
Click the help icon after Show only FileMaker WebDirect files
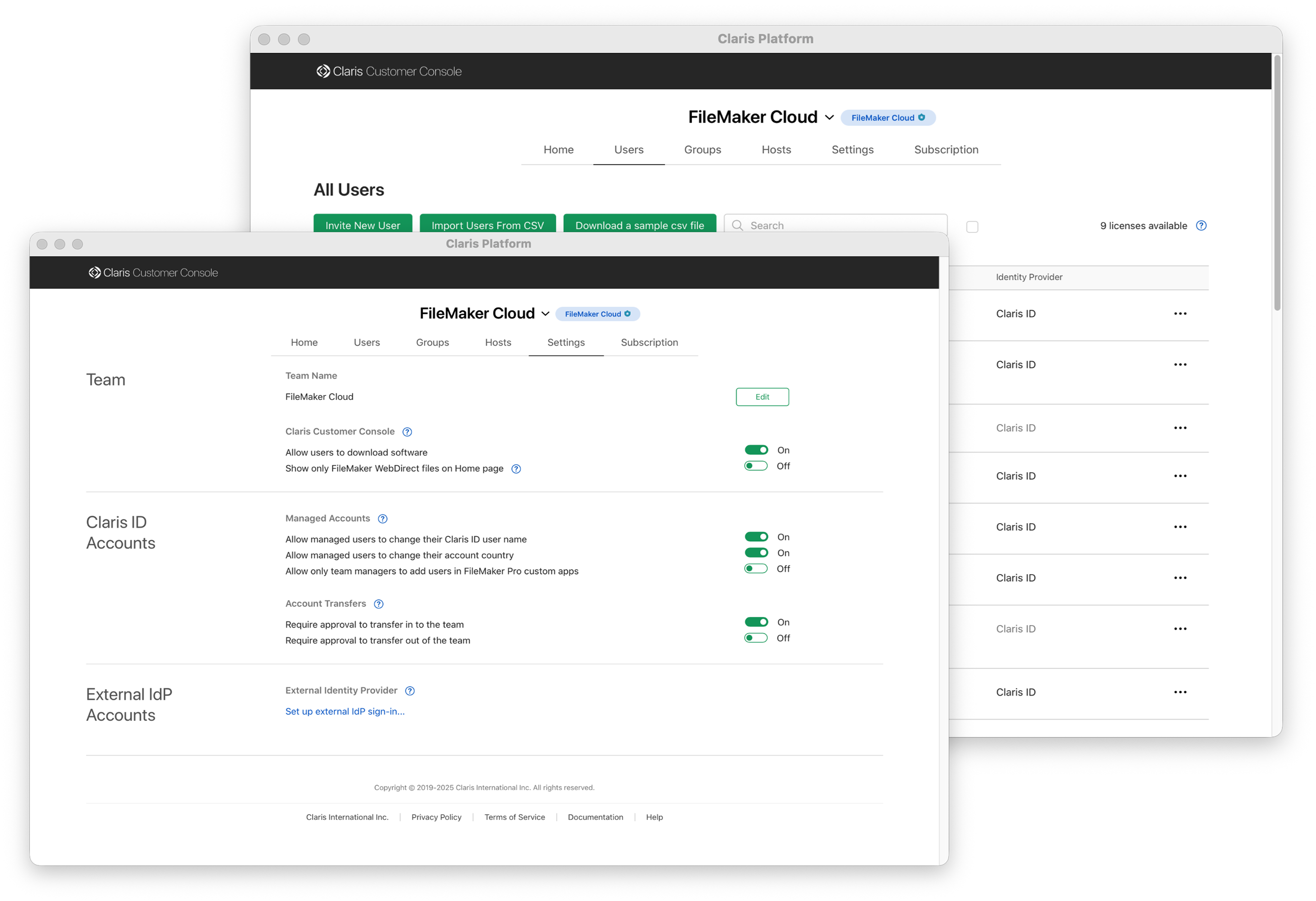pos(516,469)
